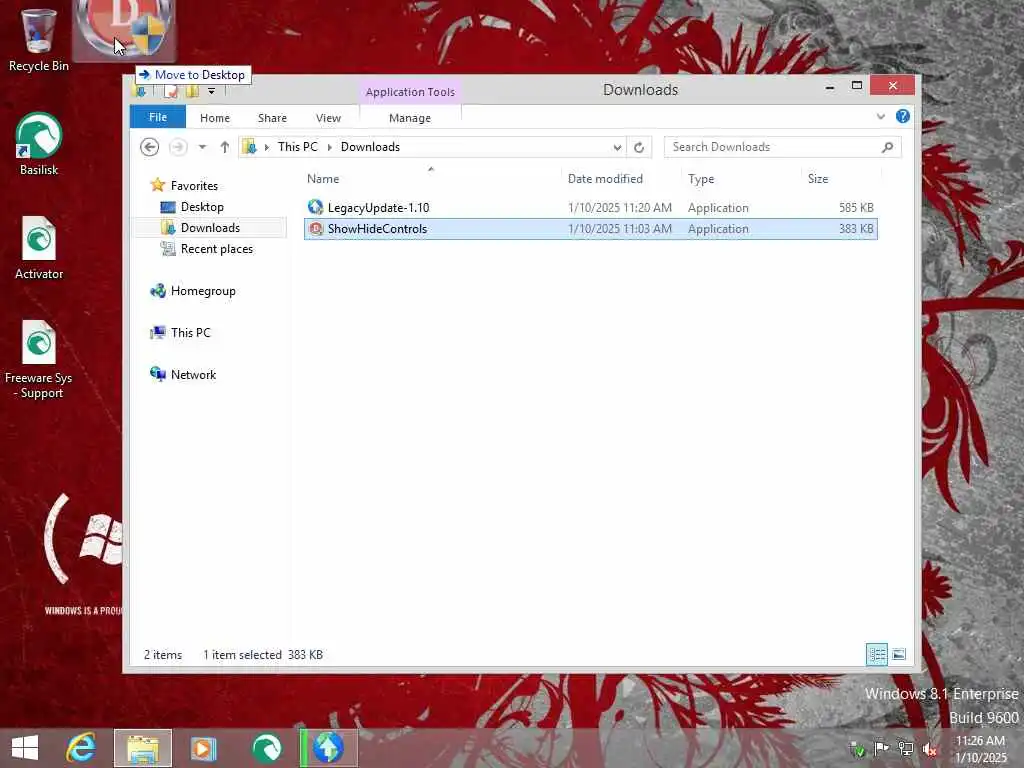This screenshot has width=1024, height=768.
Task: Click the 1/10/2025 11:20 AM date cell
Action: 620,208
